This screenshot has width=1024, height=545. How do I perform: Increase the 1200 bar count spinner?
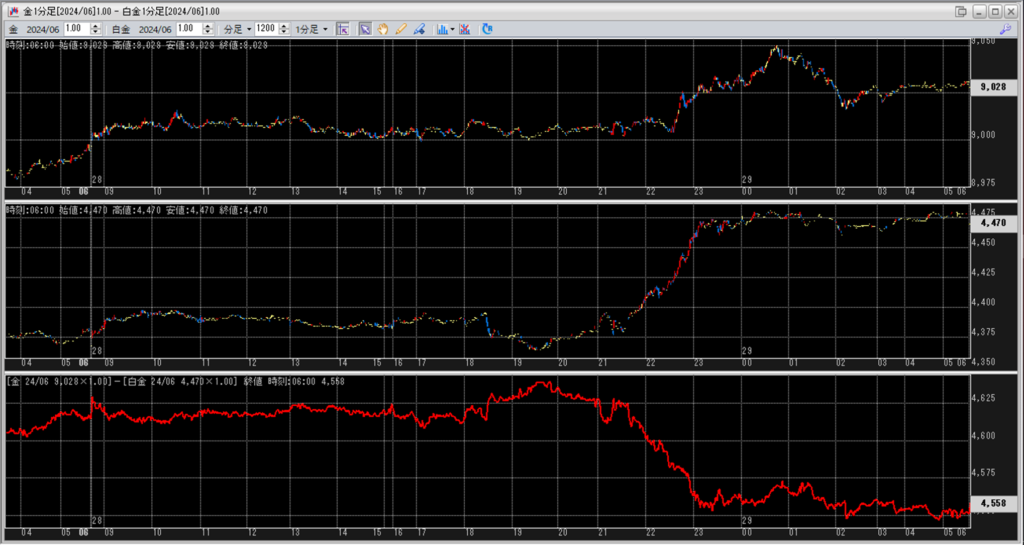pyautogui.click(x=284, y=26)
